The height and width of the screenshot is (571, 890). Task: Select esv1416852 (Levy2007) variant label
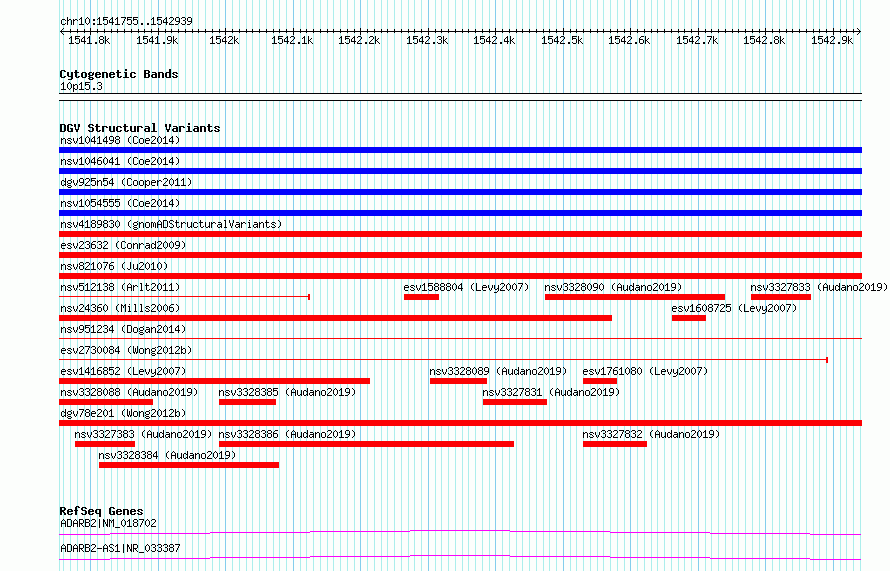tap(123, 371)
